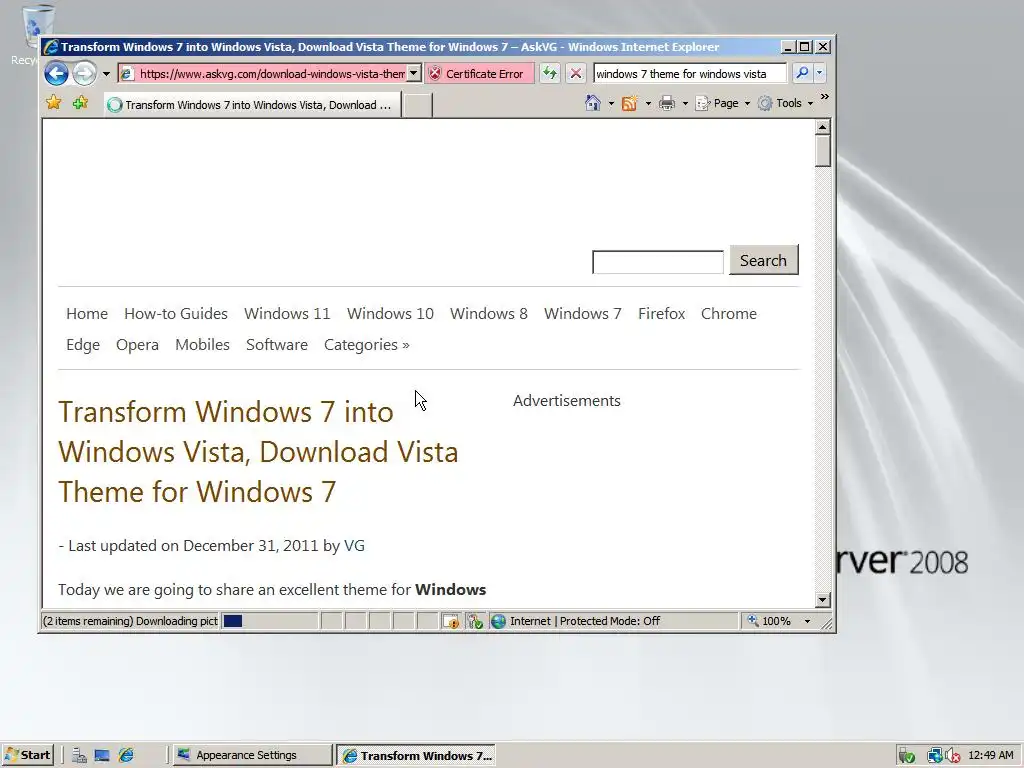Image resolution: width=1024 pixels, height=768 pixels.
Task: Click the magnifier Search icon
Action: coord(803,73)
